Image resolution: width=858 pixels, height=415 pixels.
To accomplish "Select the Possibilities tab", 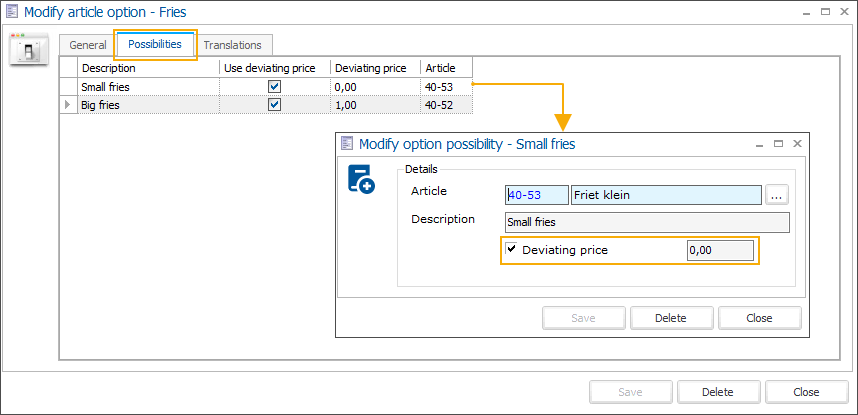I will tap(155, 44).
